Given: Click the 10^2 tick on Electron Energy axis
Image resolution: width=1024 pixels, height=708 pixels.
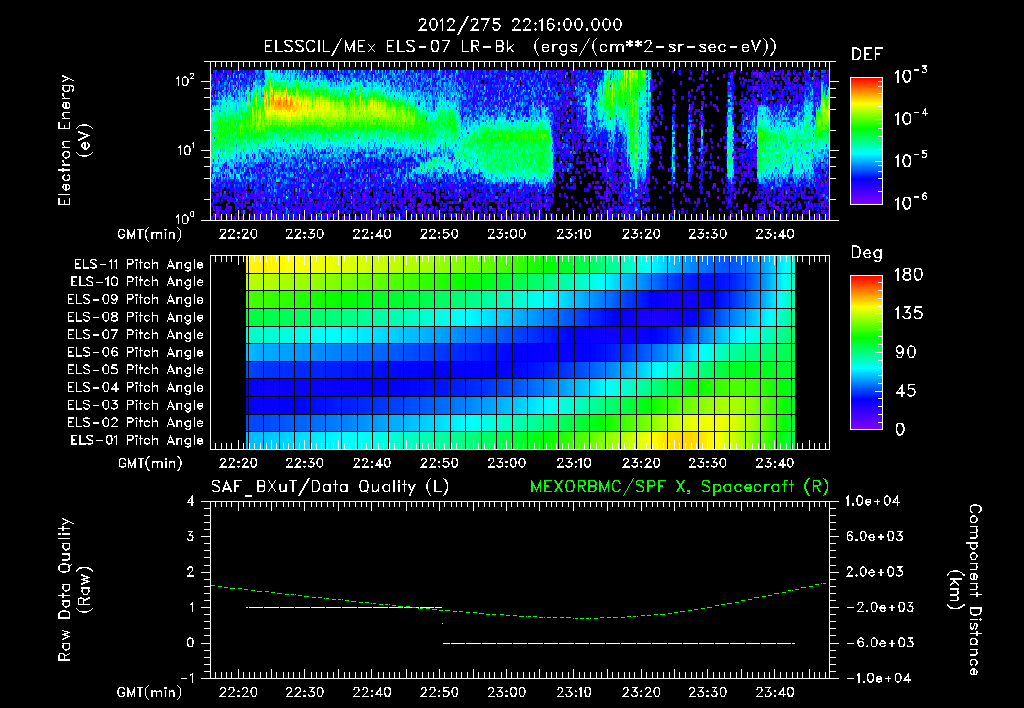Looking at the screenshot, I should pos(185,82).
